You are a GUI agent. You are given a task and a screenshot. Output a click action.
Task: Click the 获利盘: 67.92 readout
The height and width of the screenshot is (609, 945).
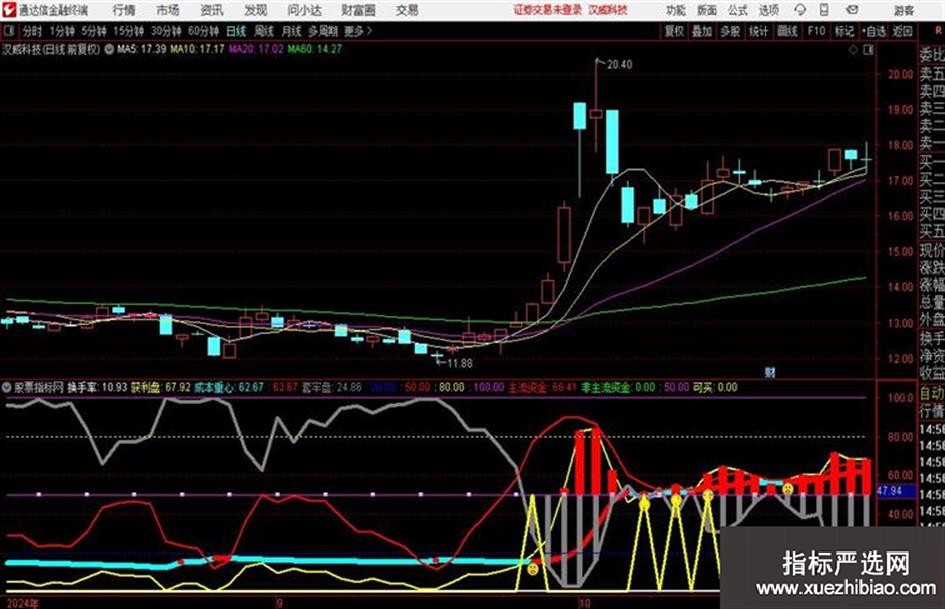coord(161,387)
